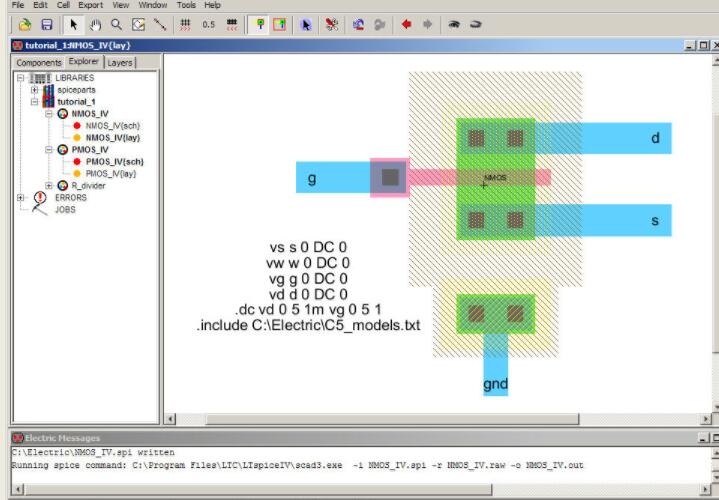
Task: Toggle the Select Area mode button
Action: point(281,24)
